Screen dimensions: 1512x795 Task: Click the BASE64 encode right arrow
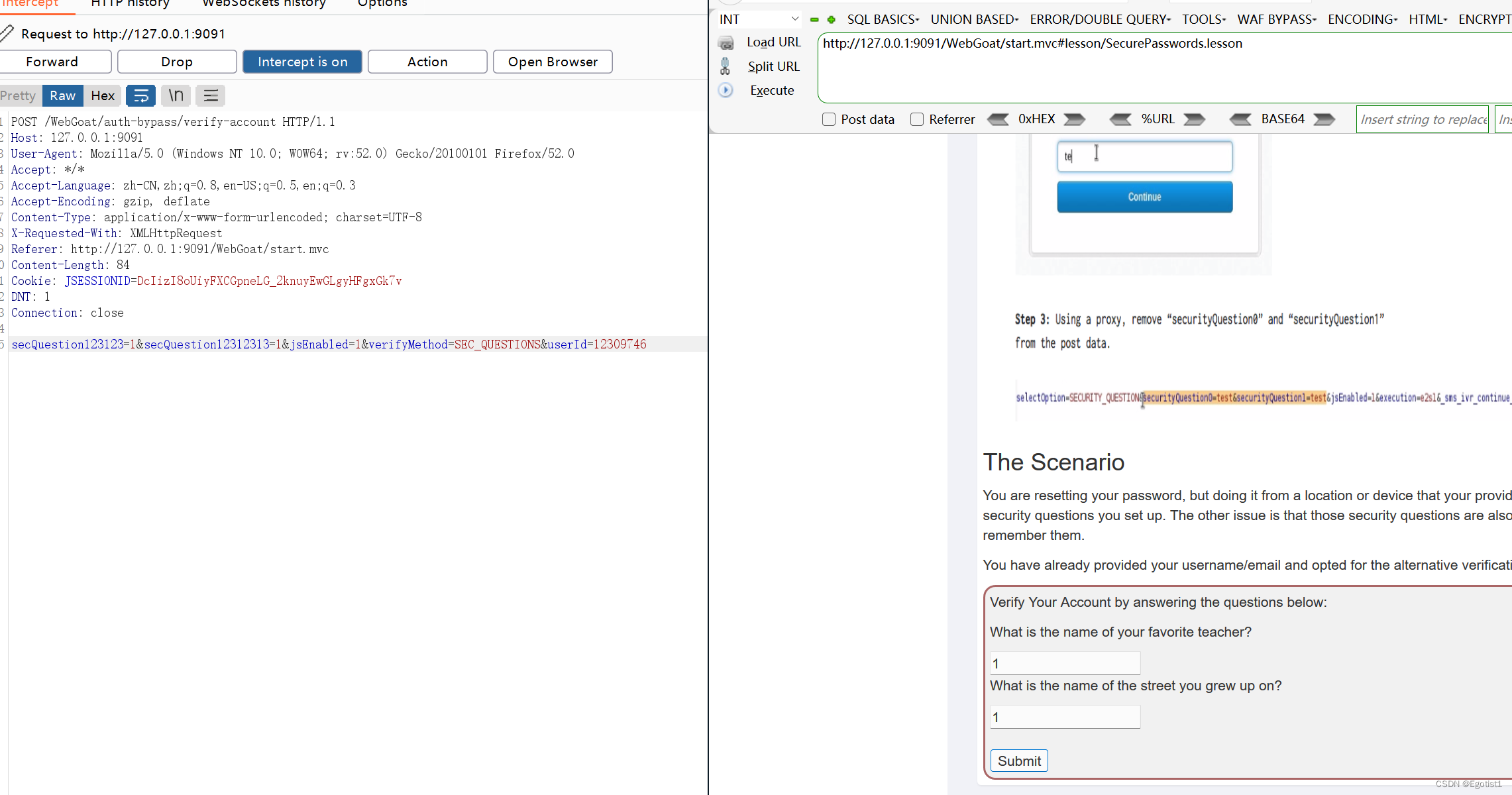(x=1324, y=119)
